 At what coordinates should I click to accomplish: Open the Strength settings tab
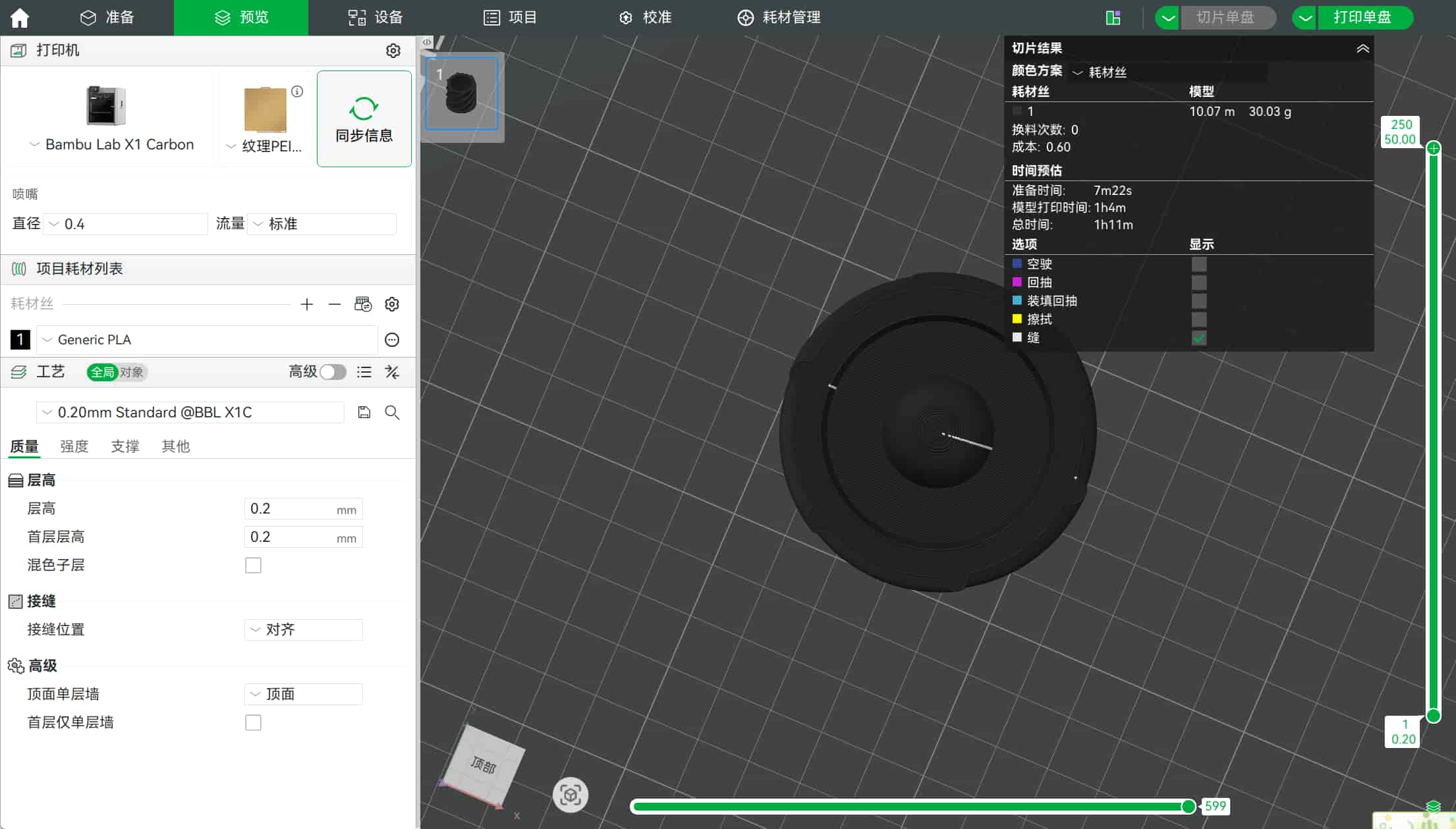[x=74, y=446]
